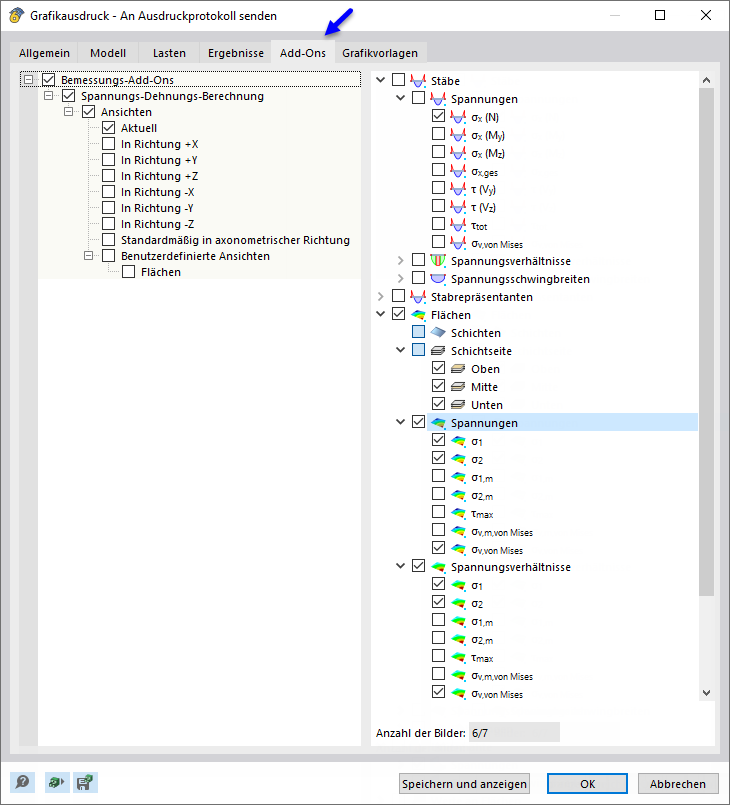Click the Spannungsverhältnisse icon under Stäbe

pos(438,261)
